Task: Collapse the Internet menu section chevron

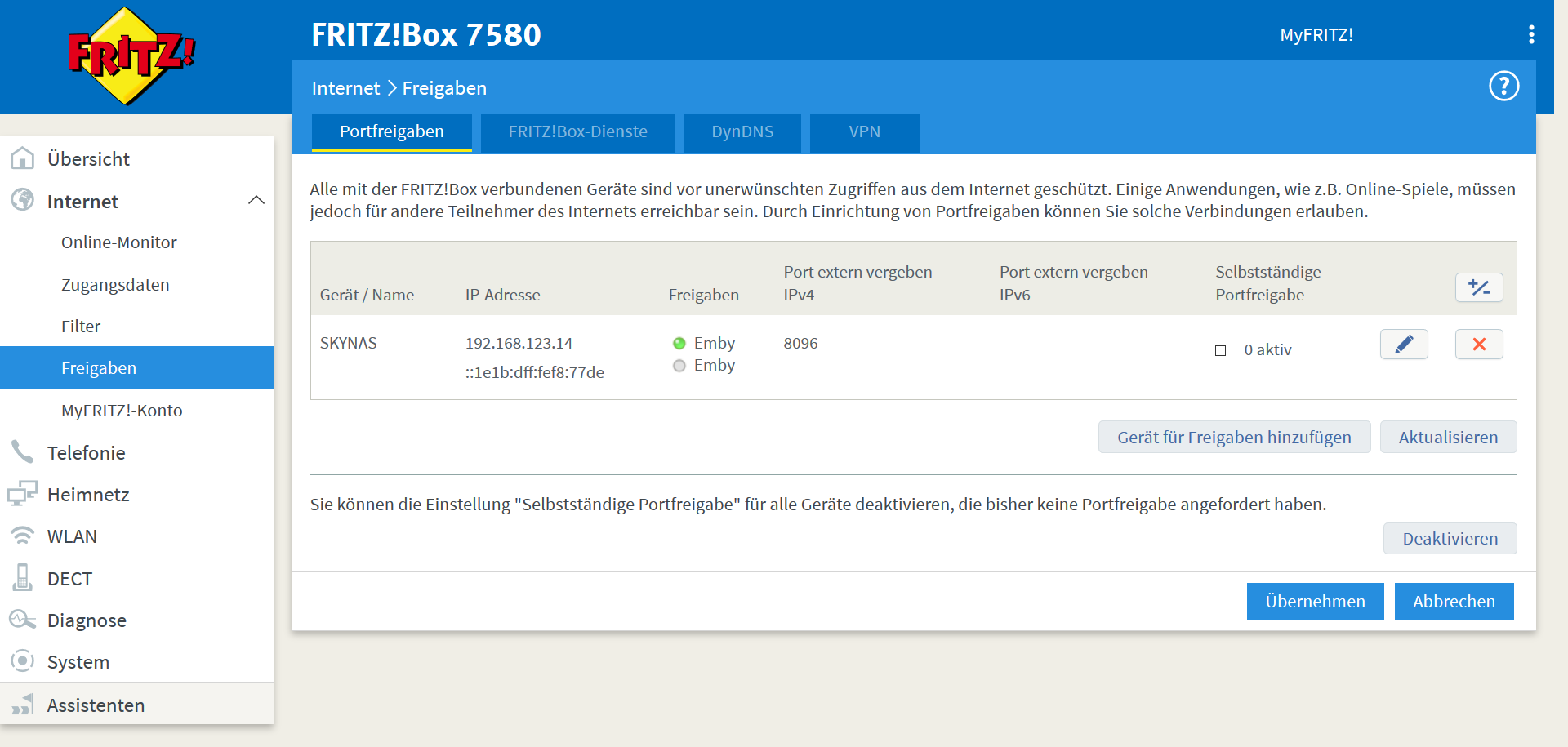Action: 256,200
